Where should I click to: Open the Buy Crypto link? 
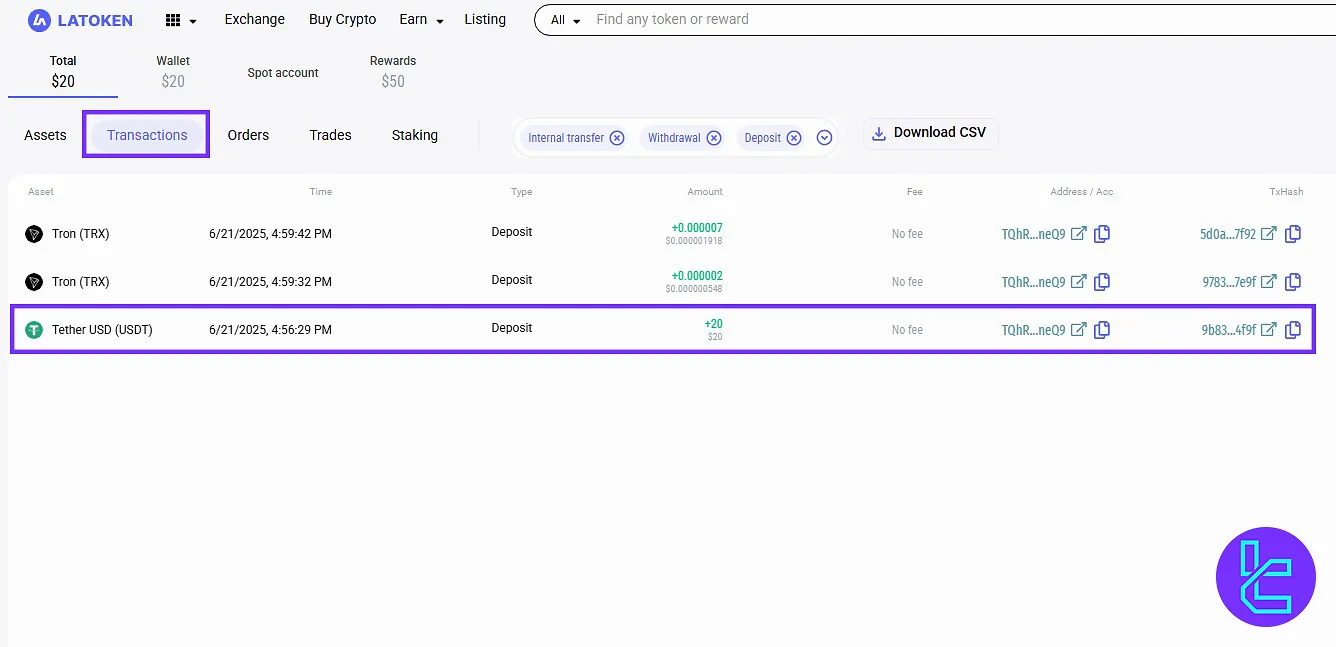point(342,20)
